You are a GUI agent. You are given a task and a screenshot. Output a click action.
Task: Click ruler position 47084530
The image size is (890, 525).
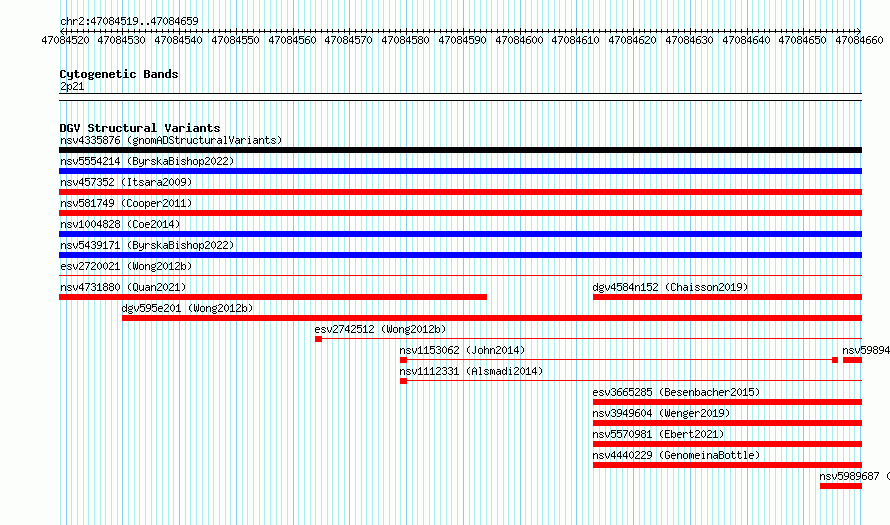pyautogui.click(x=121, y=40)
